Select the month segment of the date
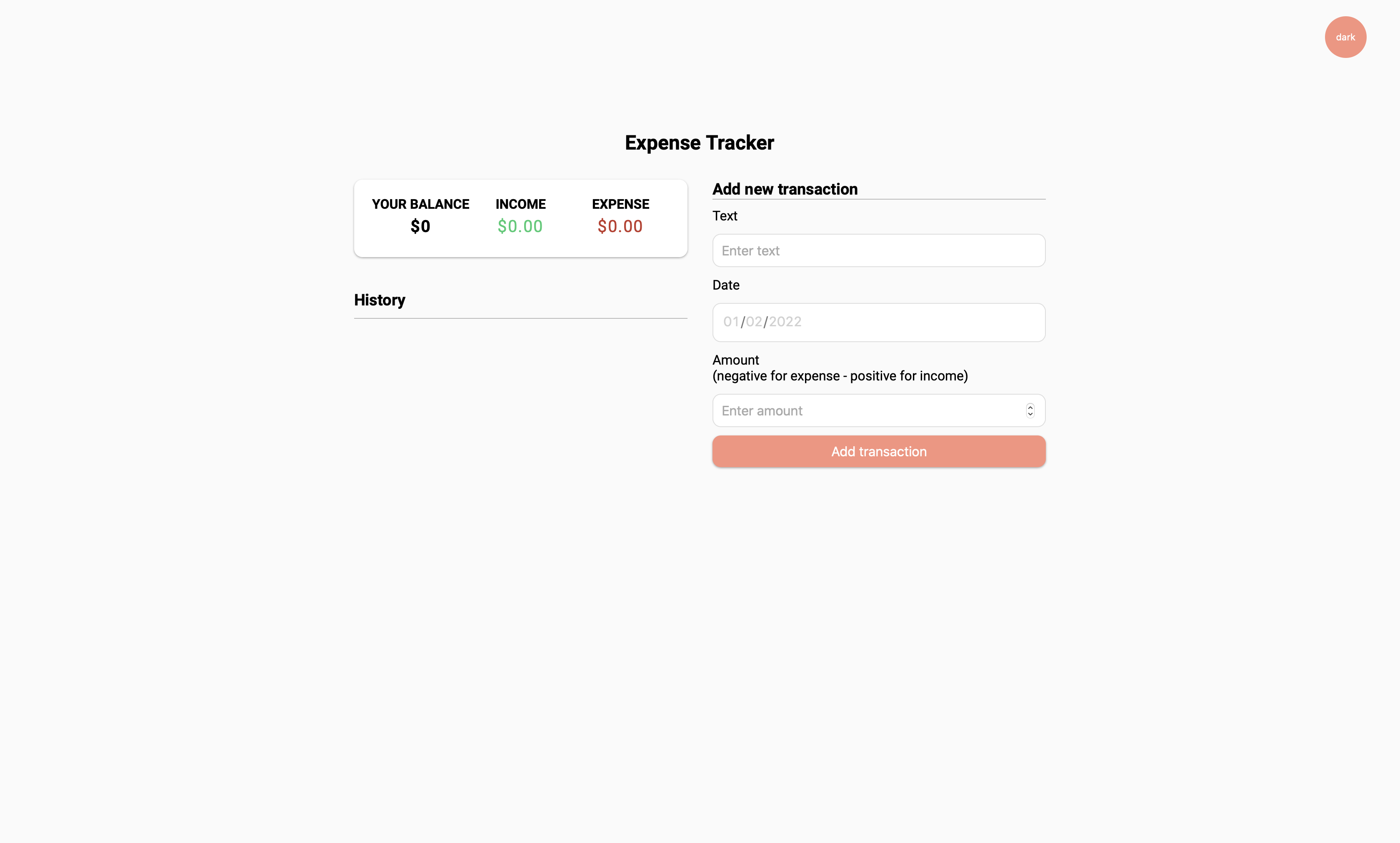The image size is (1400, 843). [731, 322]
